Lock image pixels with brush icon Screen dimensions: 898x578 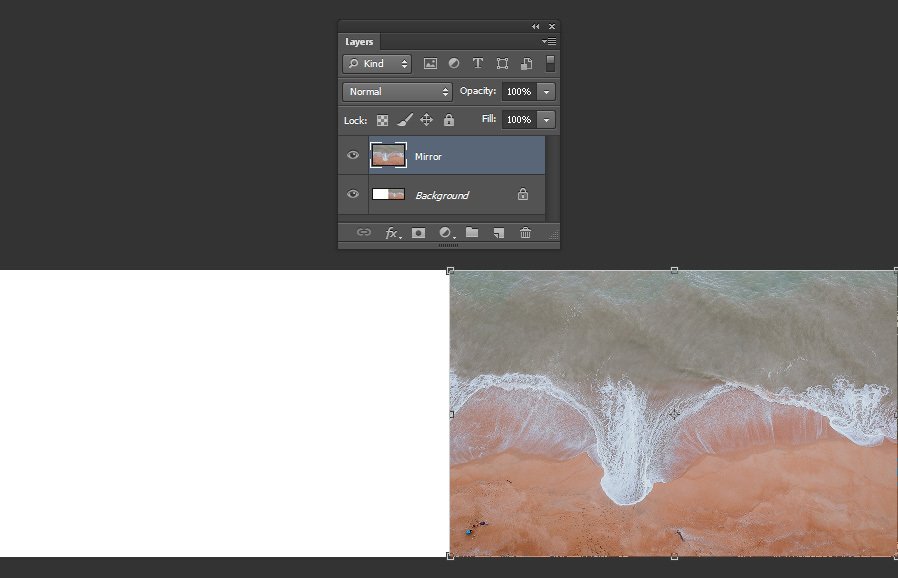coord(404,120)
